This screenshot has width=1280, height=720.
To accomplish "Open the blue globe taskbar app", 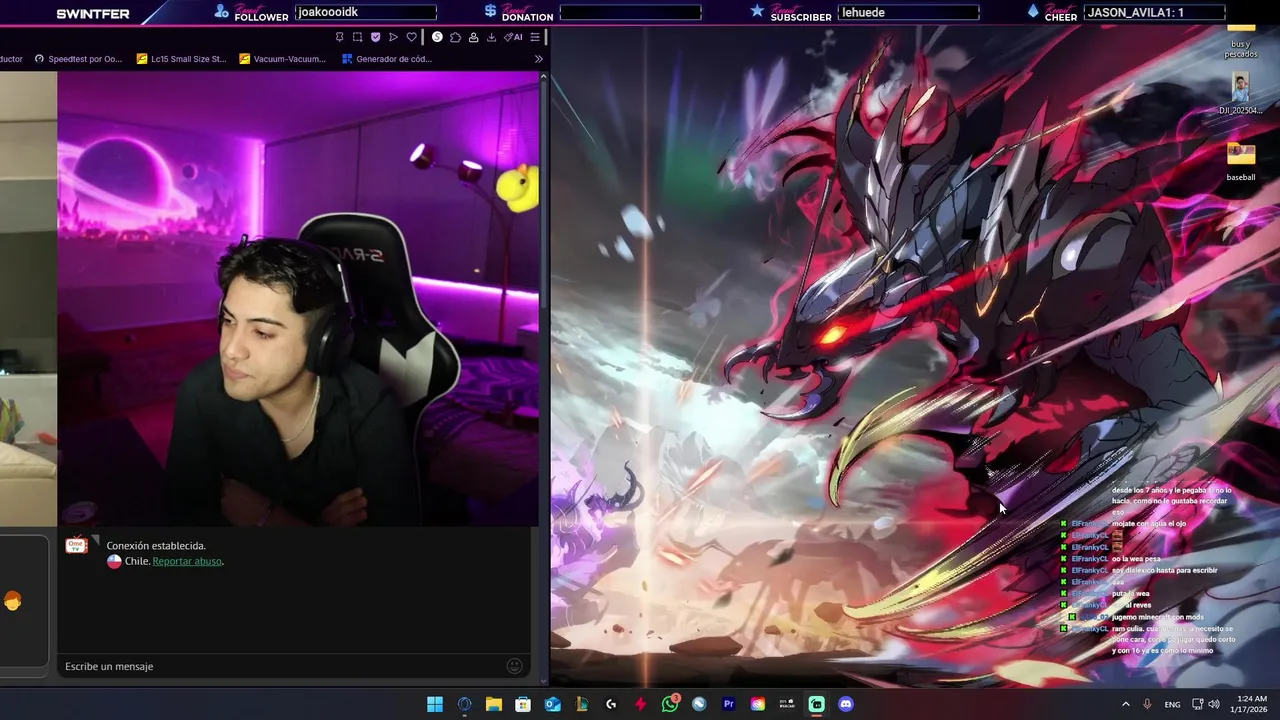I will coord(699,704).
